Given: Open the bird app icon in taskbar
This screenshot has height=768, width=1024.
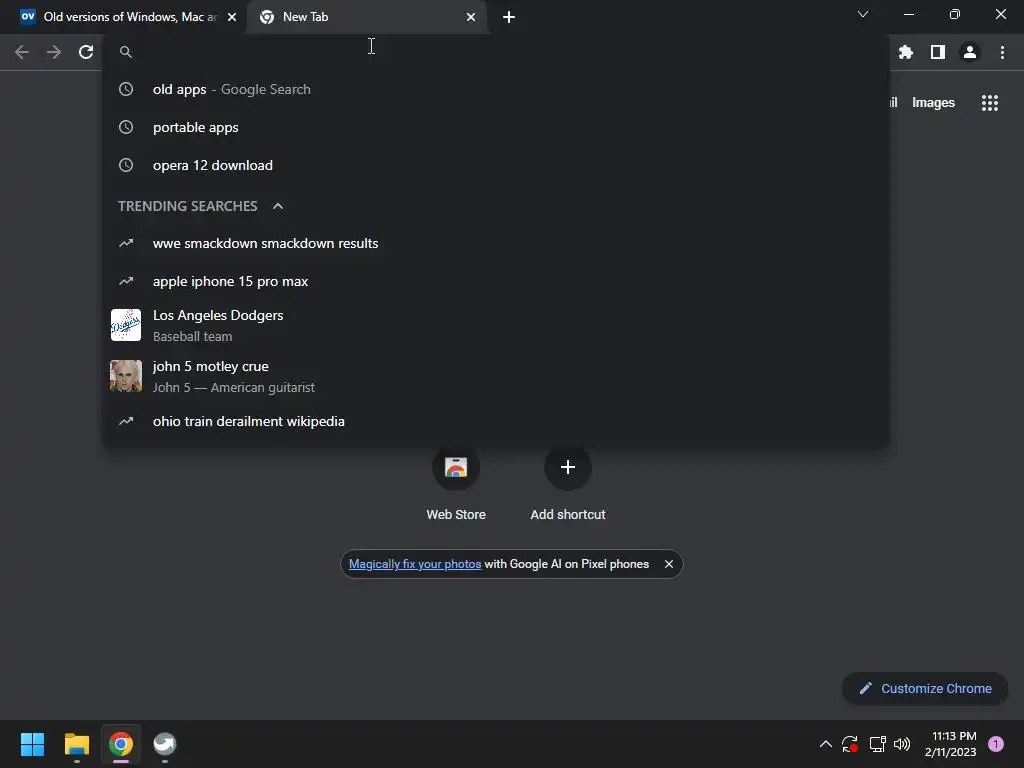Looking at the screenshot, I should click(x=165, y=744).
